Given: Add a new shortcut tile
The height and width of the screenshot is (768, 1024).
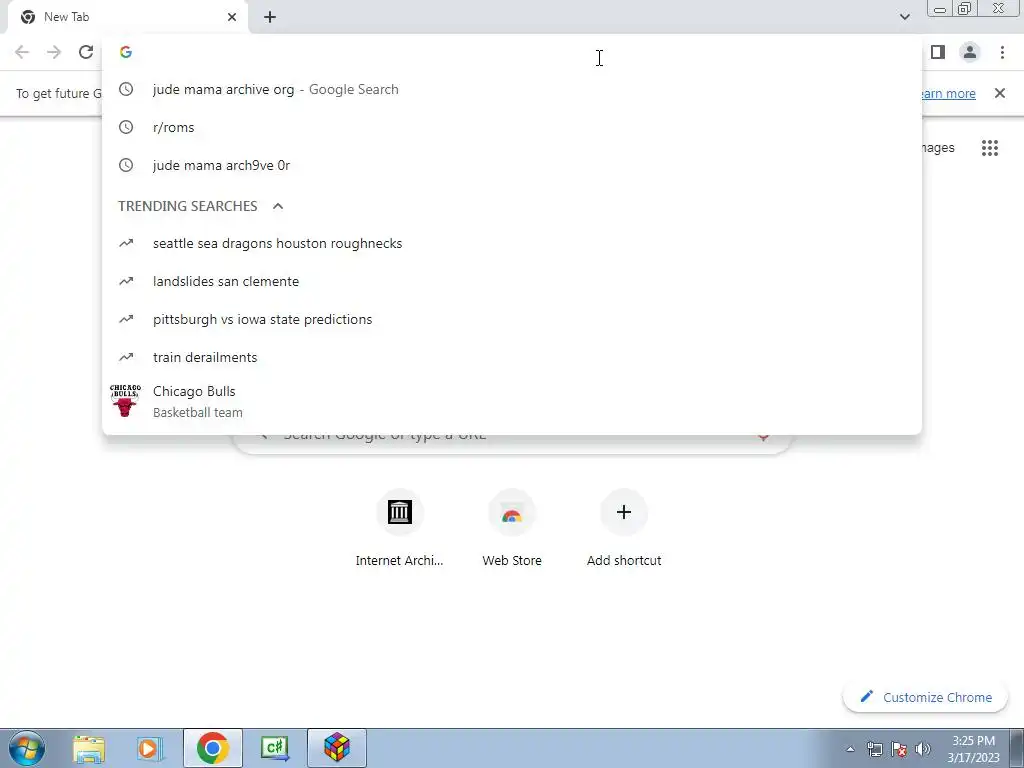Looking at the screenshot, I should point(624,529).
